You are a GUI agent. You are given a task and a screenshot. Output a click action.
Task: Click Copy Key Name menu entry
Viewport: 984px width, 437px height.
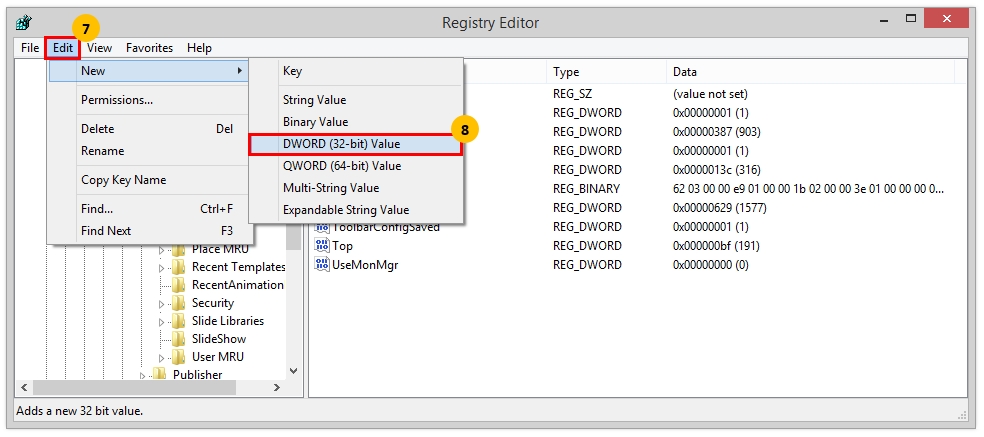(x=124, y=180)
